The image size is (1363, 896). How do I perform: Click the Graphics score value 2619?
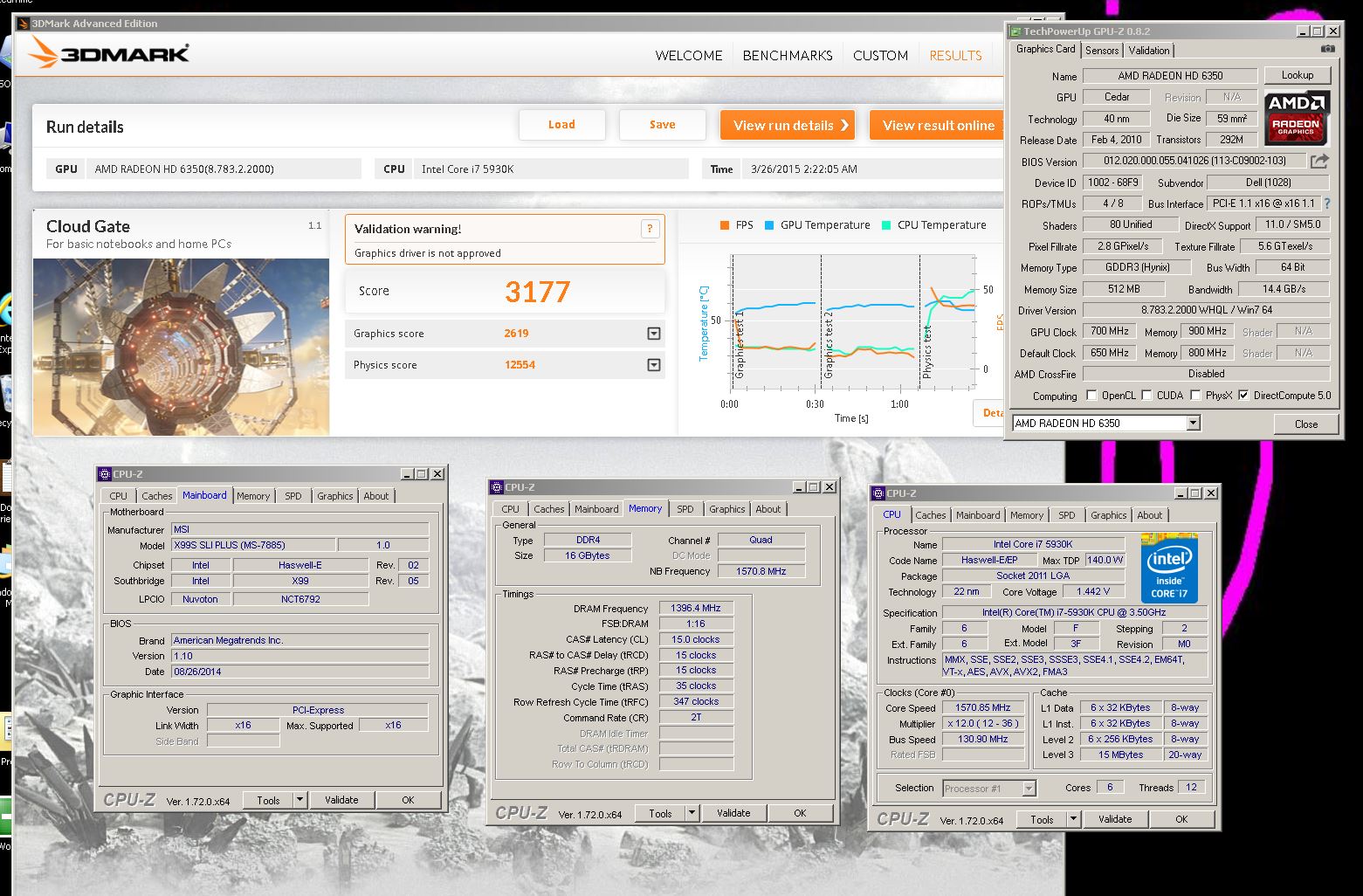pos(516,334)
